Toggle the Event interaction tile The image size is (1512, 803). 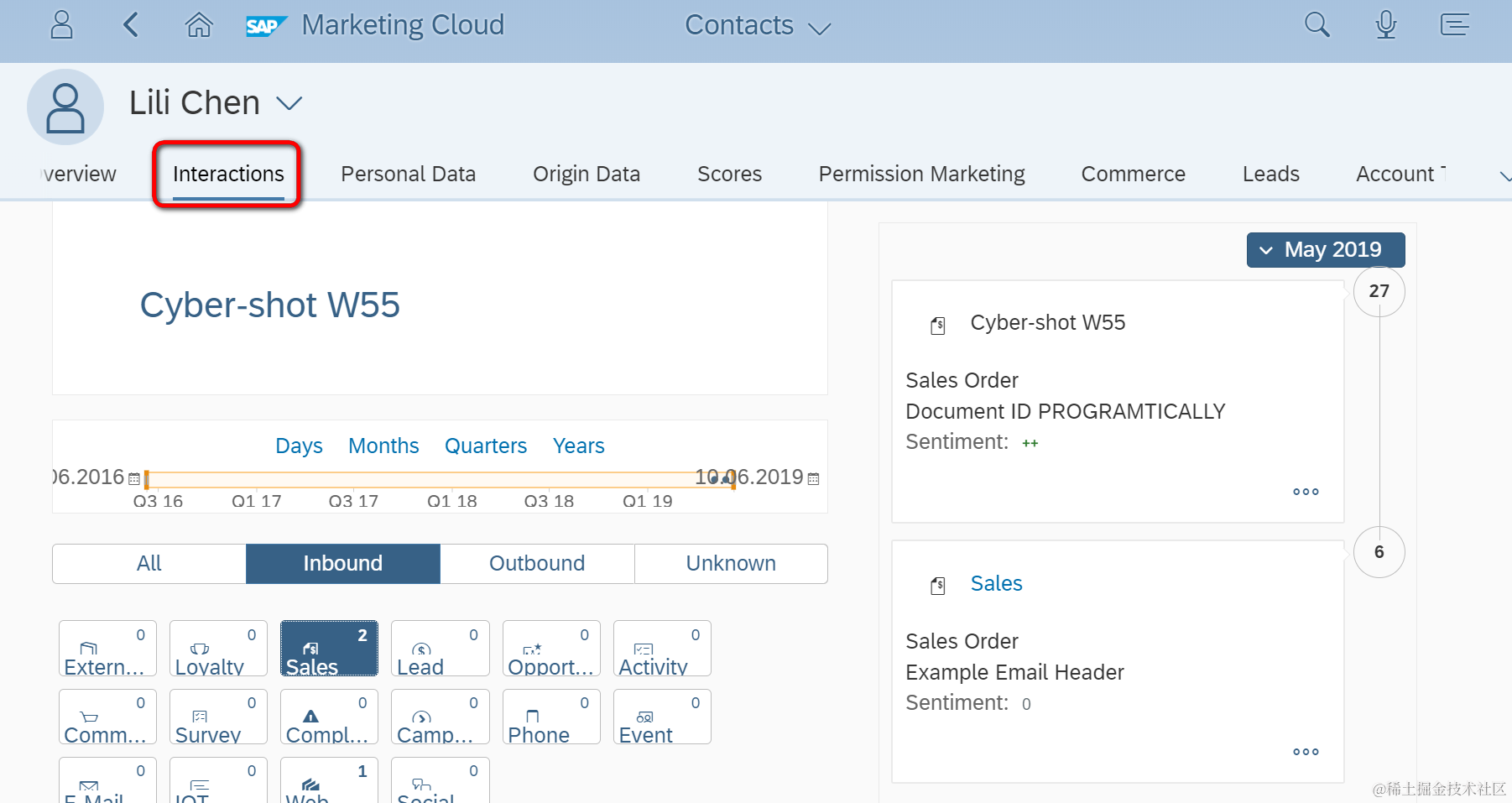pos(662,717)
